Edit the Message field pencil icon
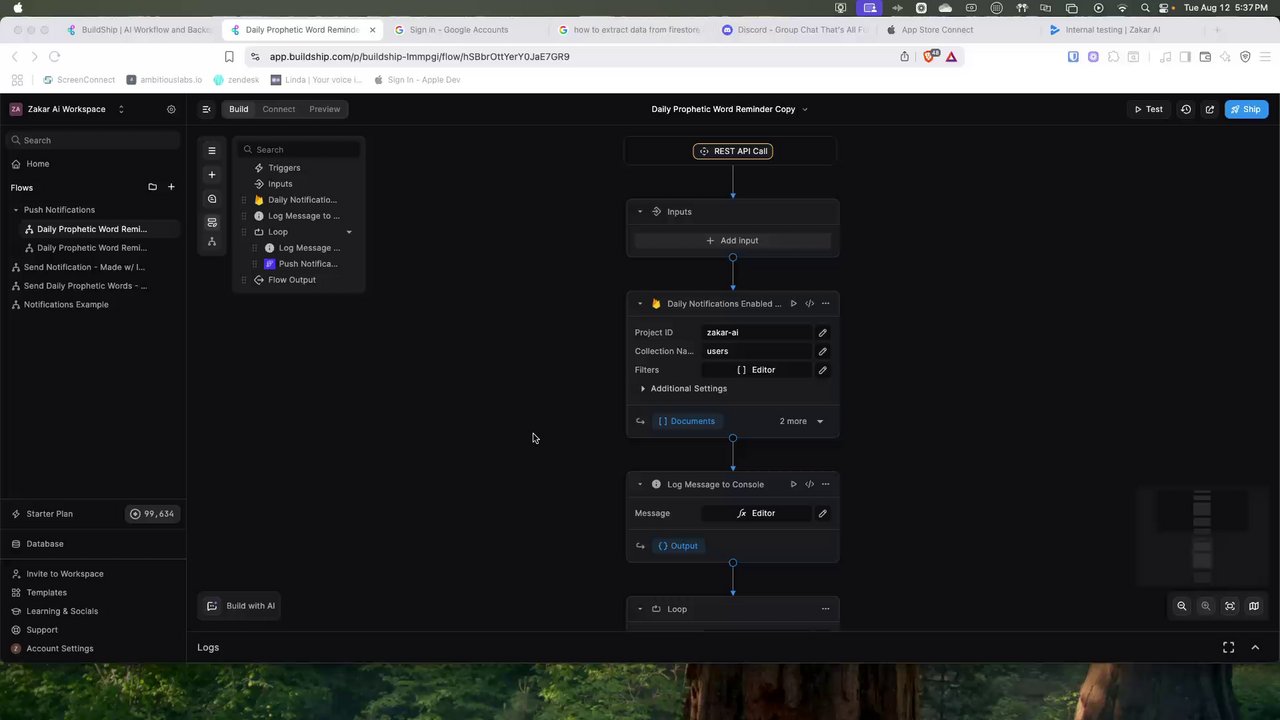1280x720 pixels. (x=822, y=514)
